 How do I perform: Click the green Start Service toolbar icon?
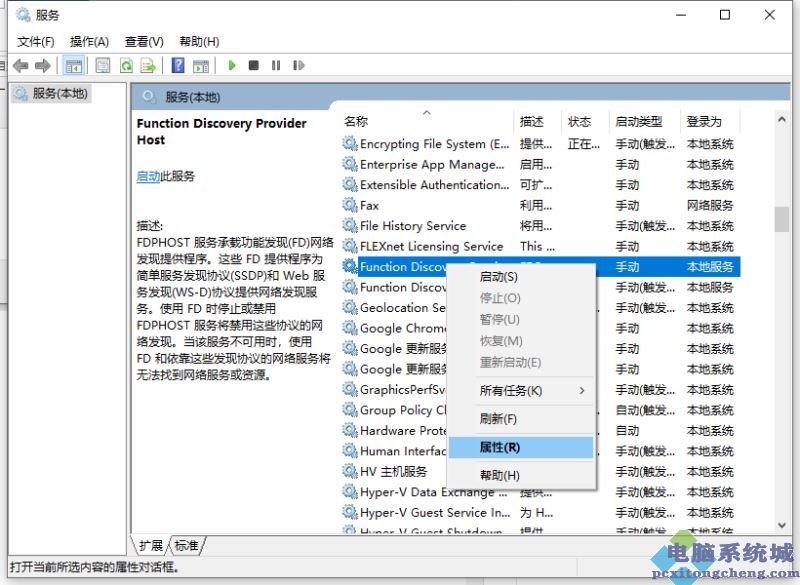click(232, 66)
